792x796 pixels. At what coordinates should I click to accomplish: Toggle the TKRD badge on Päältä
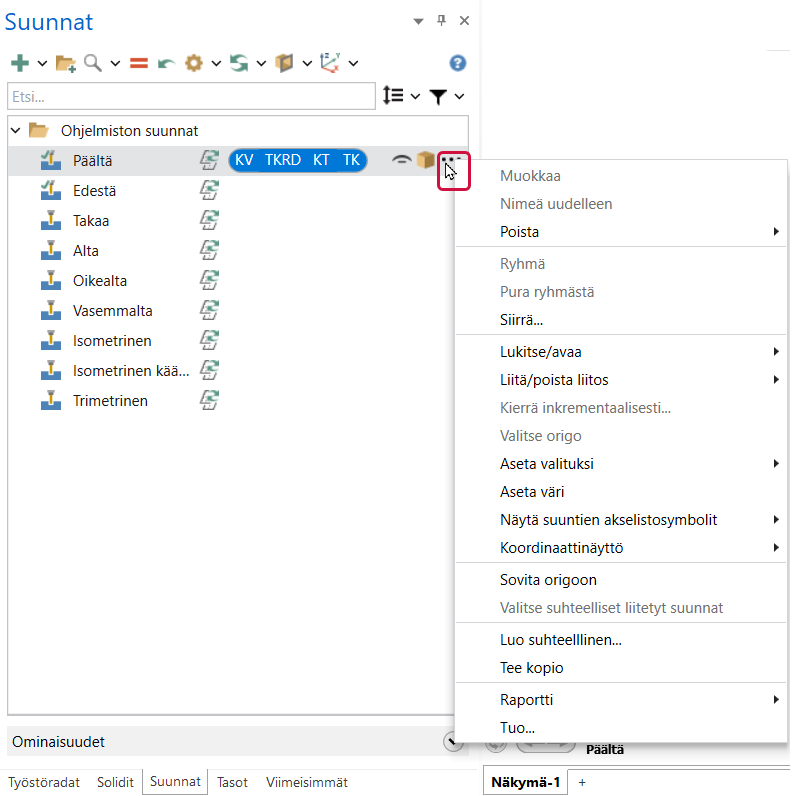[x=283, y=160]
